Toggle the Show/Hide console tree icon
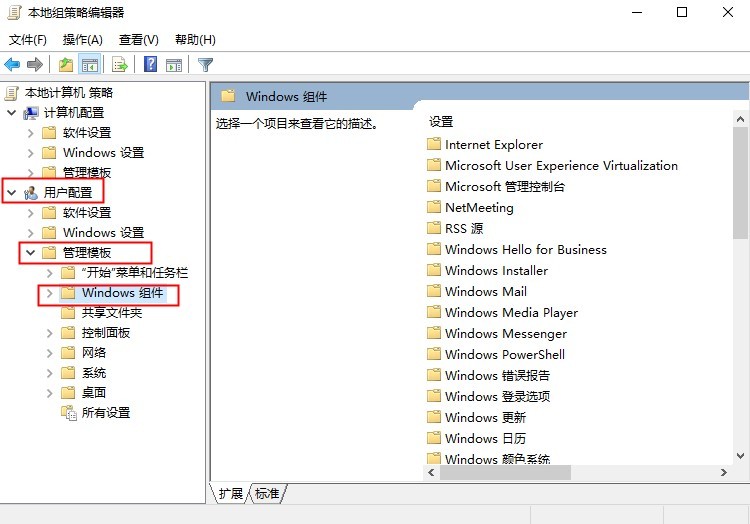 (x=90, y=64)
